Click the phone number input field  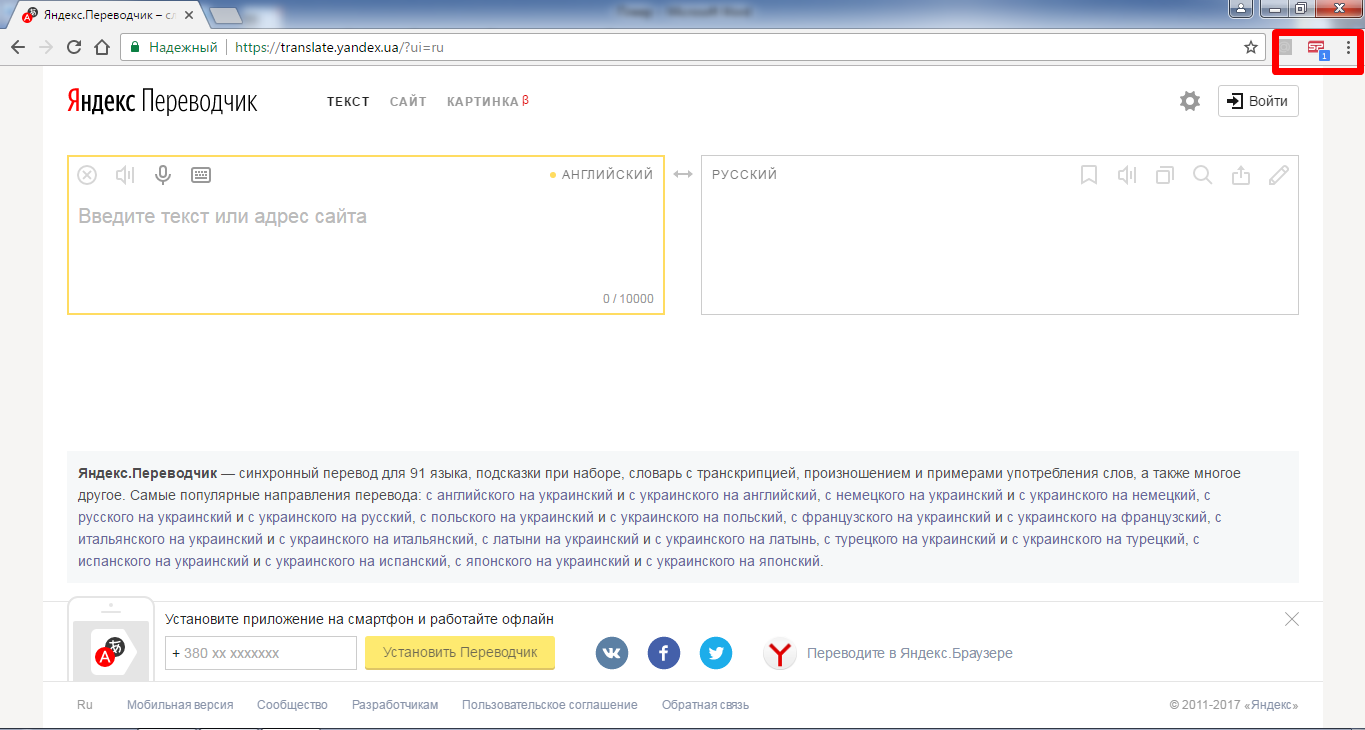coord(261,653)
